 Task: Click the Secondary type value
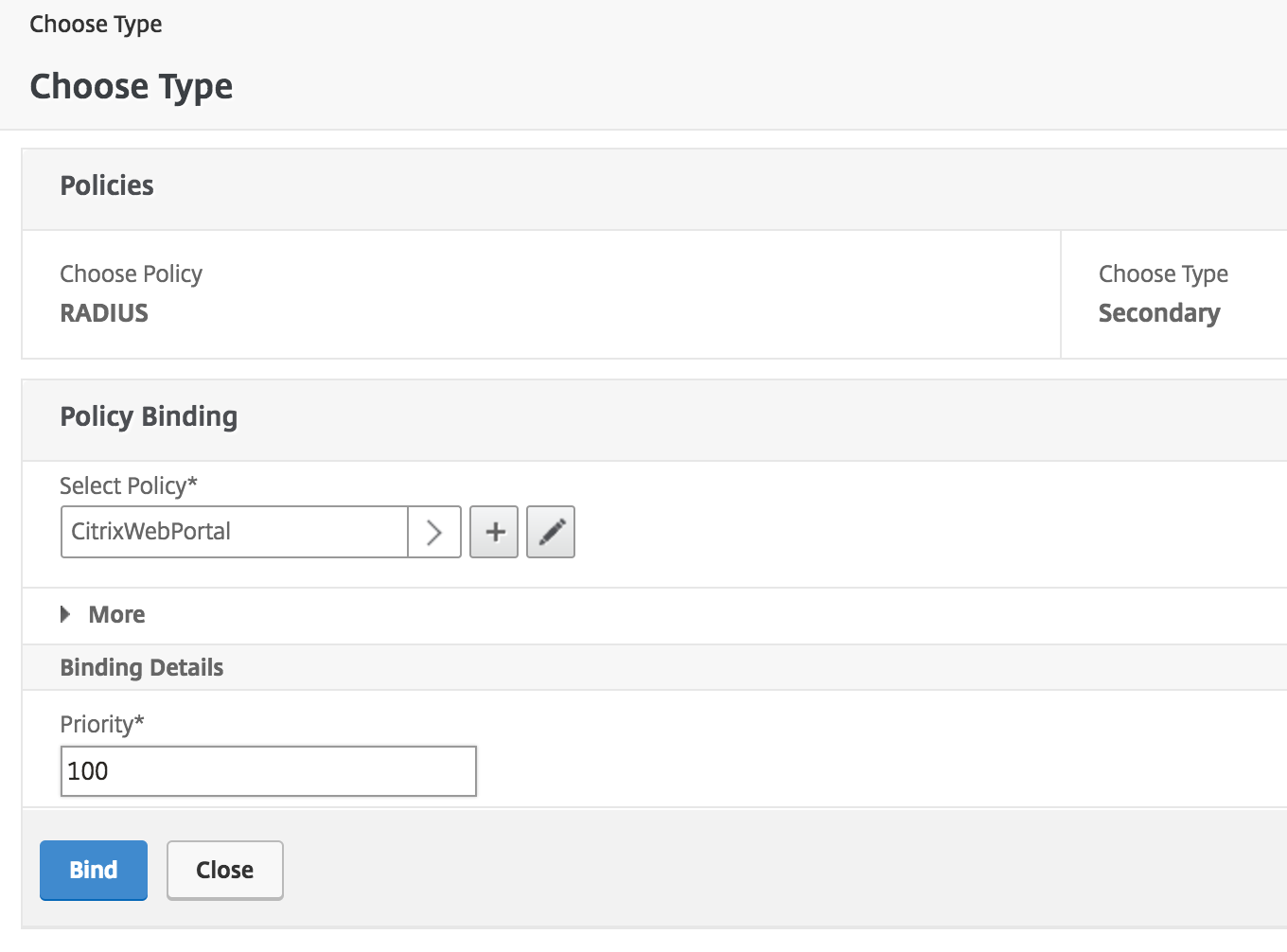click(1159, 313)
